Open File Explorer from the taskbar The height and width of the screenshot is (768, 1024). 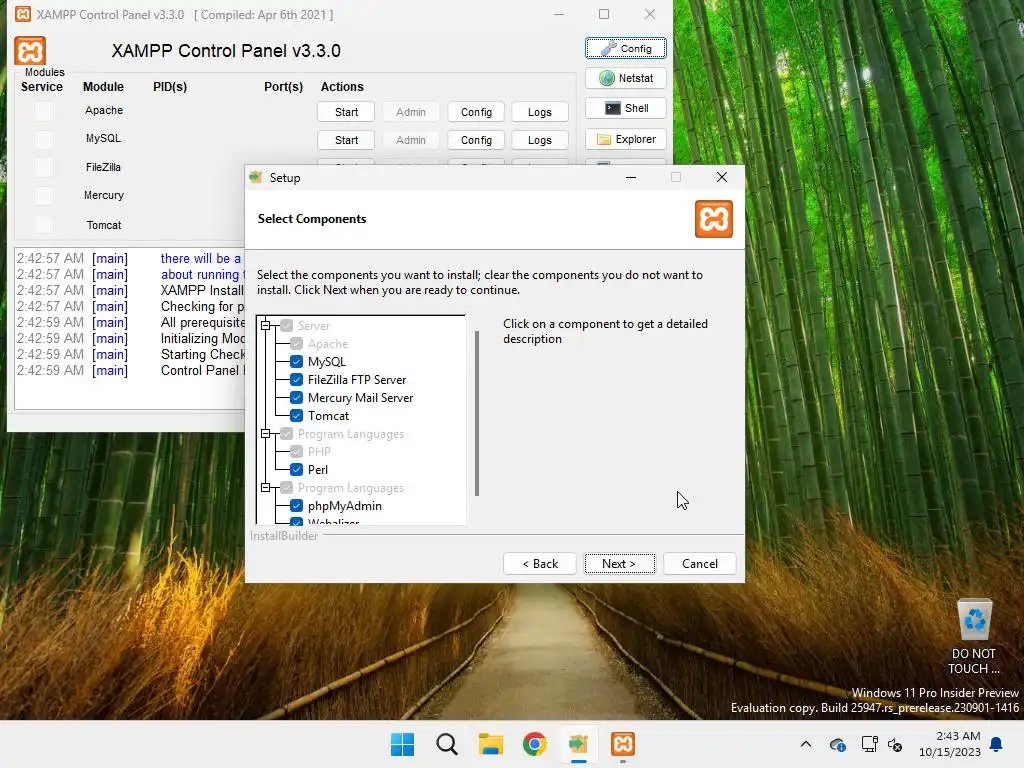[x=490, y=744]
